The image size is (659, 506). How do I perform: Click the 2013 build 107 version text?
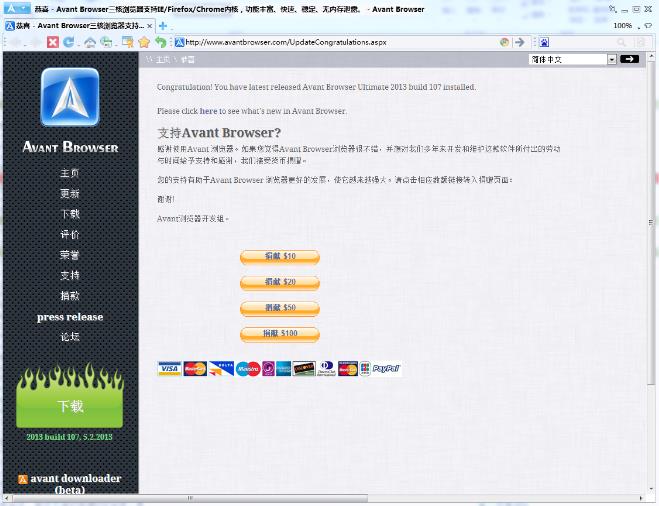(69, 437)
